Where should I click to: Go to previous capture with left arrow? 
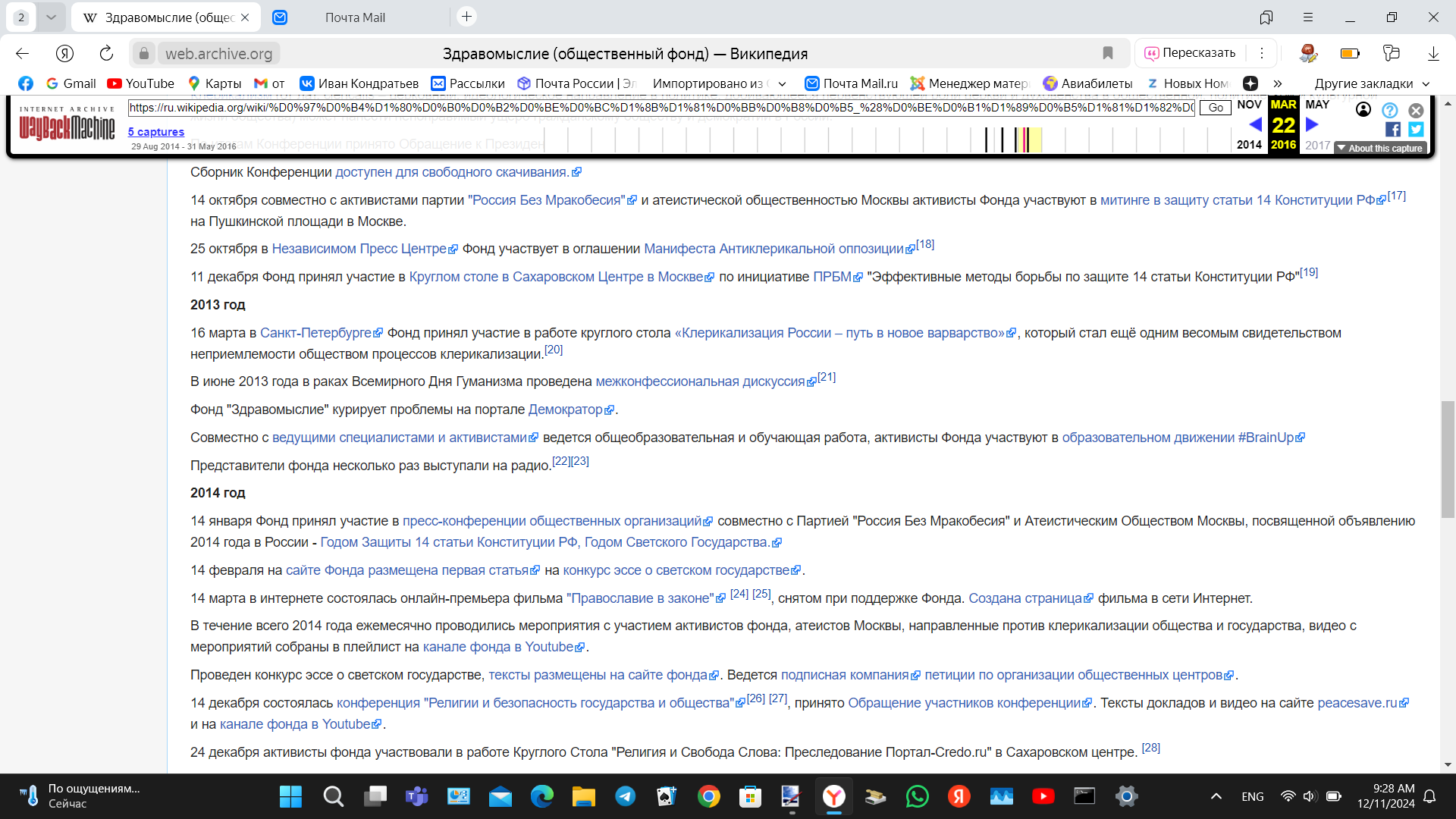tap(1255, 124)
